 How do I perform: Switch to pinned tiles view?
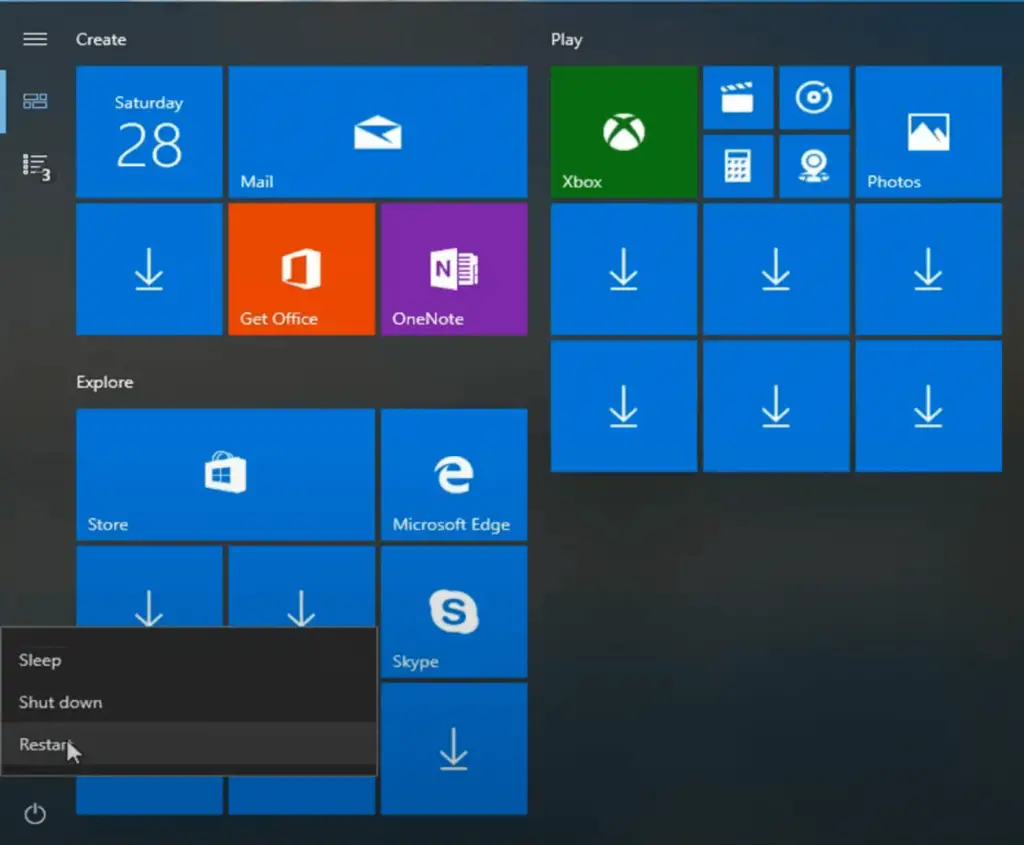click(35, 101)
